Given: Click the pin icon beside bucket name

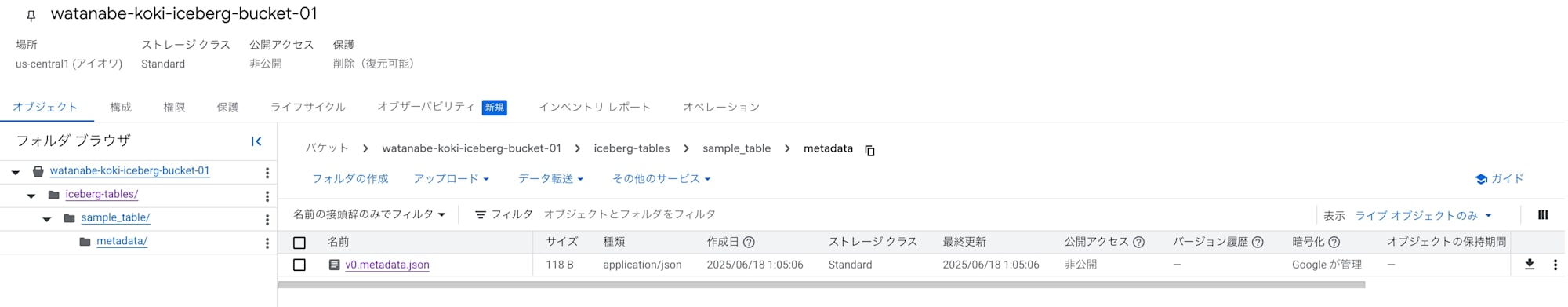Looking at the screenshot, I should (x=31, y=16).
